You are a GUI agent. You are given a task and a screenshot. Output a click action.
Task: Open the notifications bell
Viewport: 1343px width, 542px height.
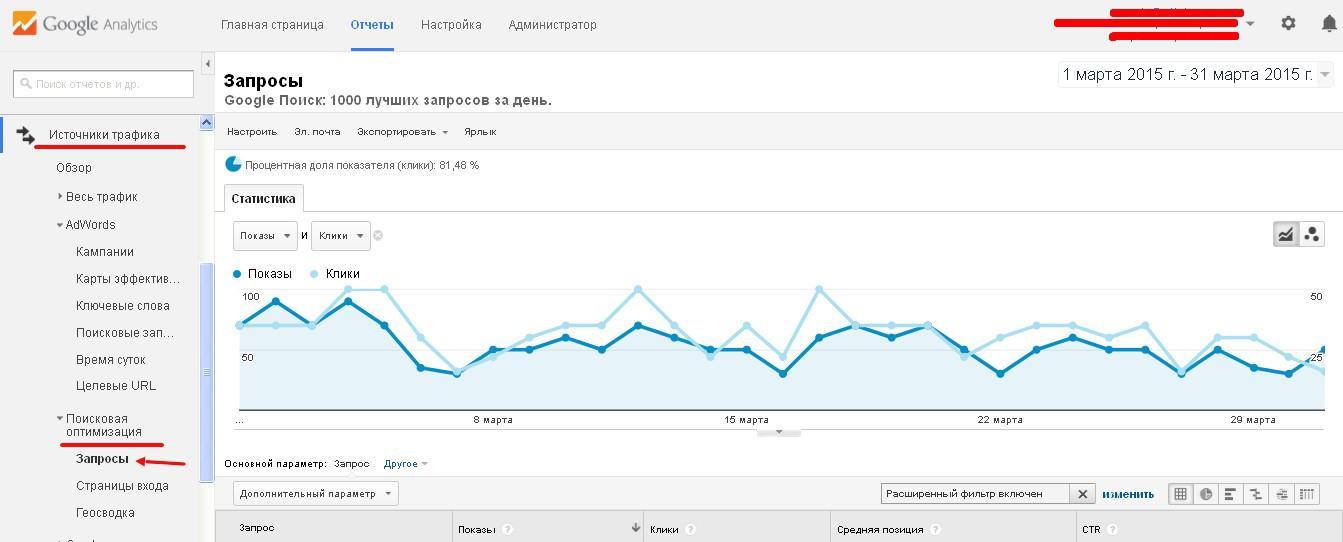click(1329, 23)
